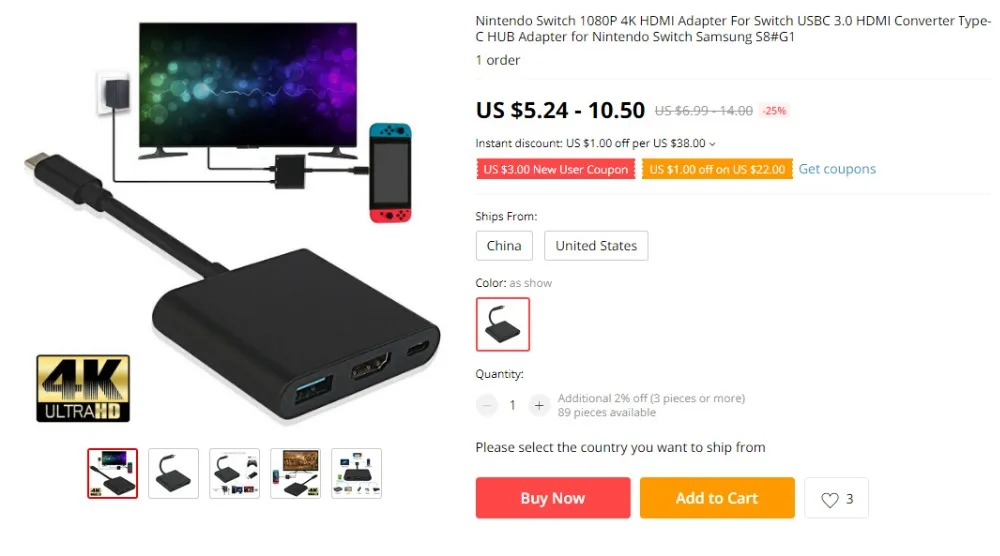Image resolution: width=1000 pixels, height=556 pixels.
Task: Expand the instant discount dropdown arrow
Action: point(712,144)
